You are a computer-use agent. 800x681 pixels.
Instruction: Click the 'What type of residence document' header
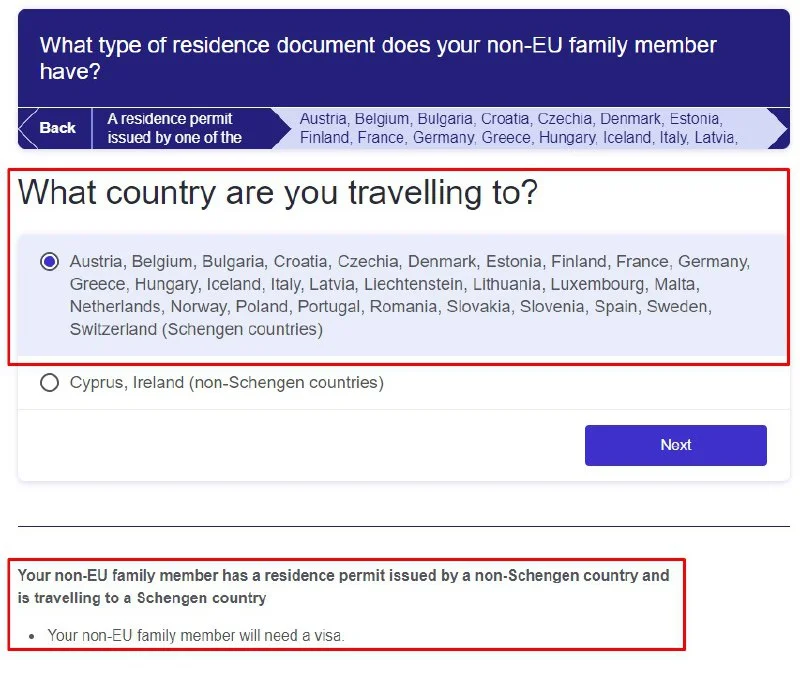coord(378,58)
